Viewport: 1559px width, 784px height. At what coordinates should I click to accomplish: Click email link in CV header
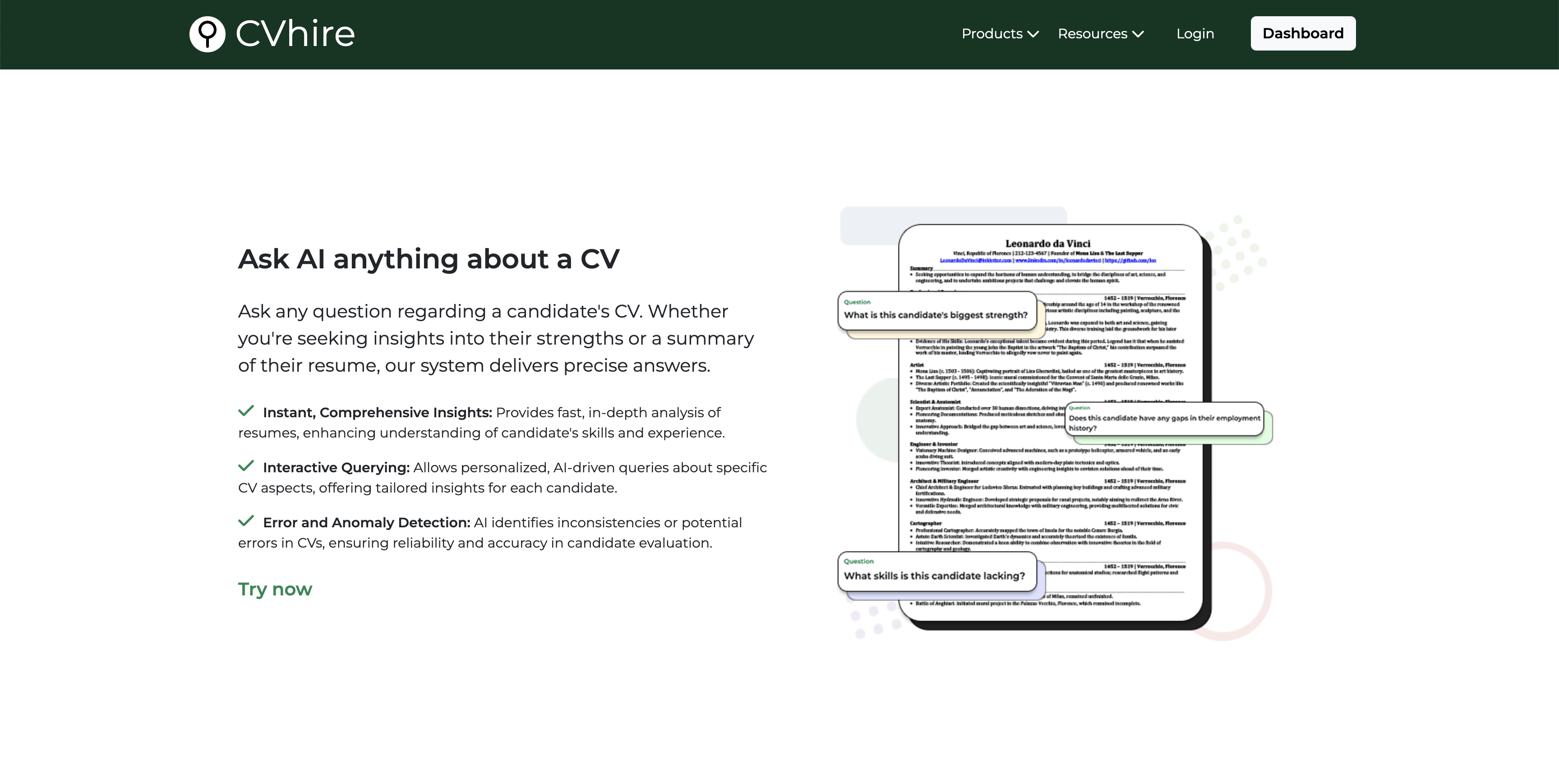[x=975, y=260]
